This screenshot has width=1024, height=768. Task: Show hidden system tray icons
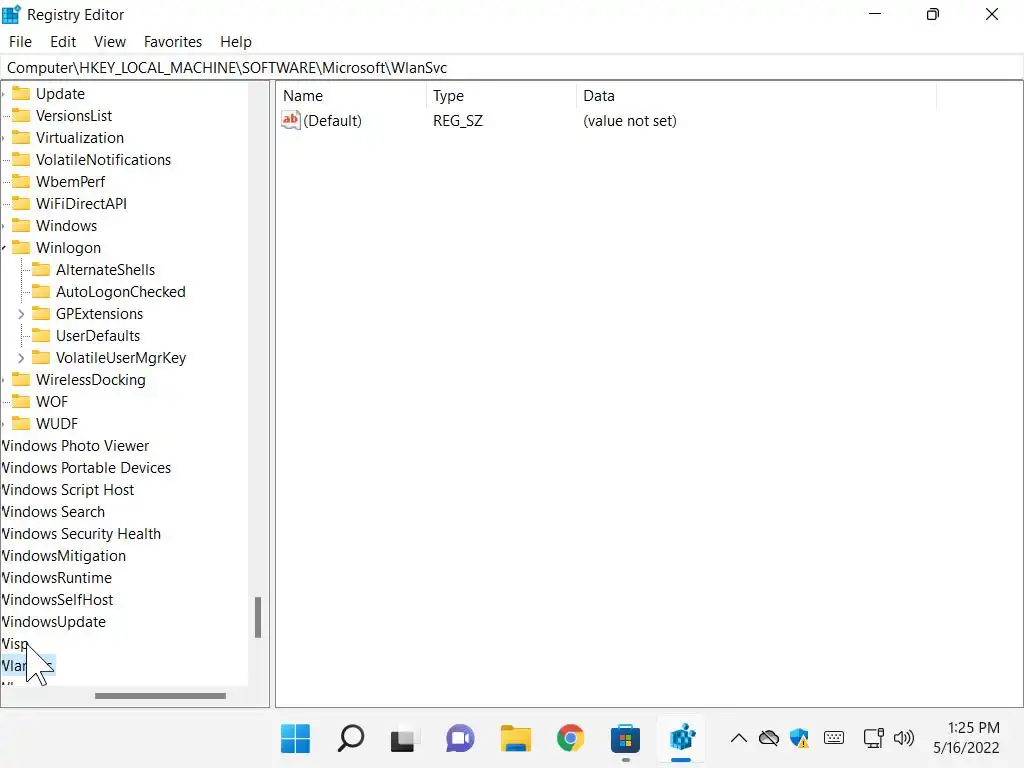(739, 739)
